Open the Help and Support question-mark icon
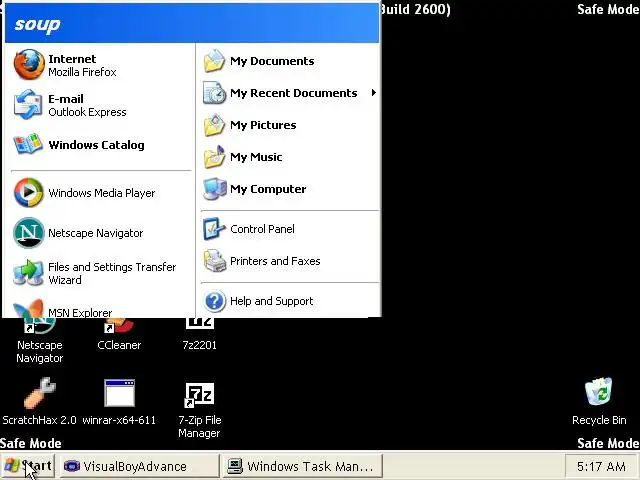The height and width of the screenshot is (480, 640). (x=214, y=301)
